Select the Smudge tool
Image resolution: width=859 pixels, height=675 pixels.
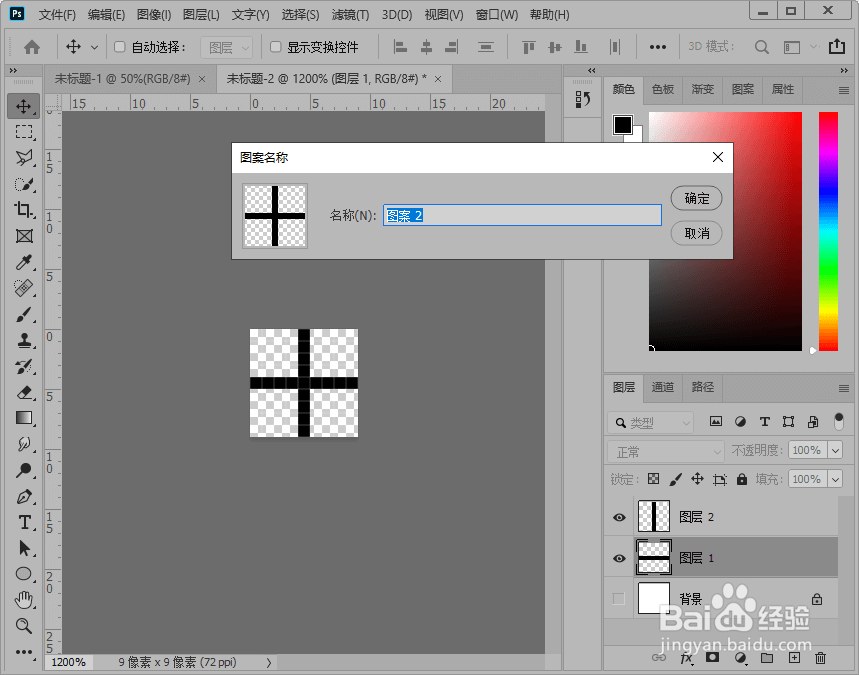(x=24, y=444)
